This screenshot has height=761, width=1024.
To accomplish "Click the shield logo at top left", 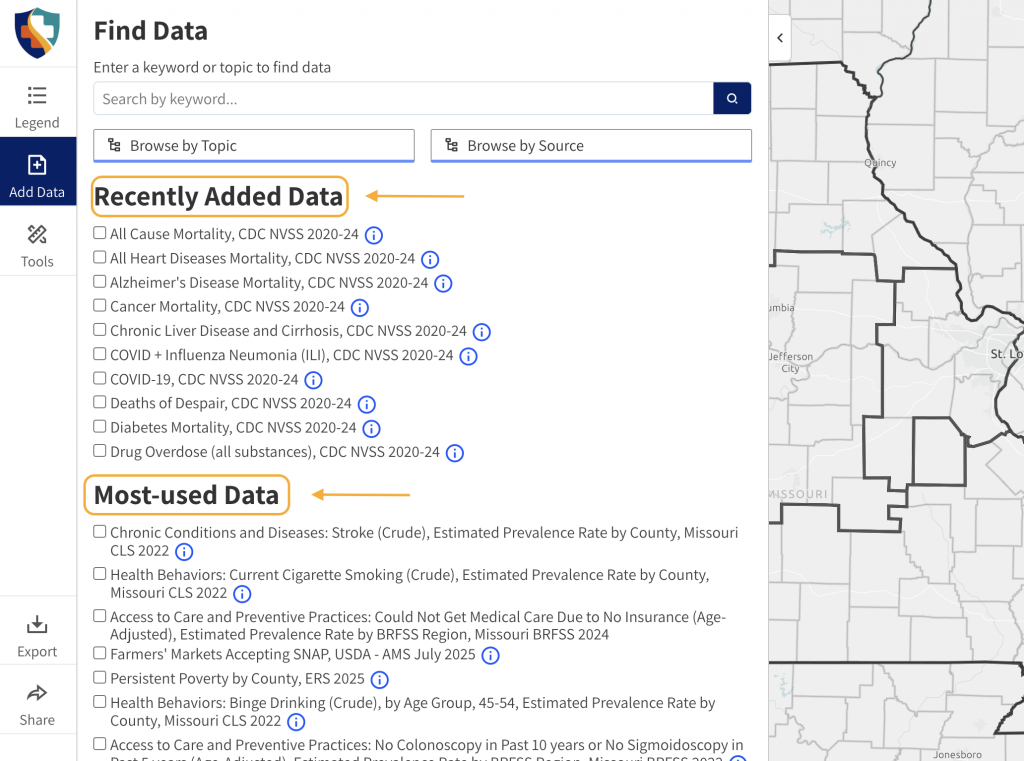I will 37,32.
